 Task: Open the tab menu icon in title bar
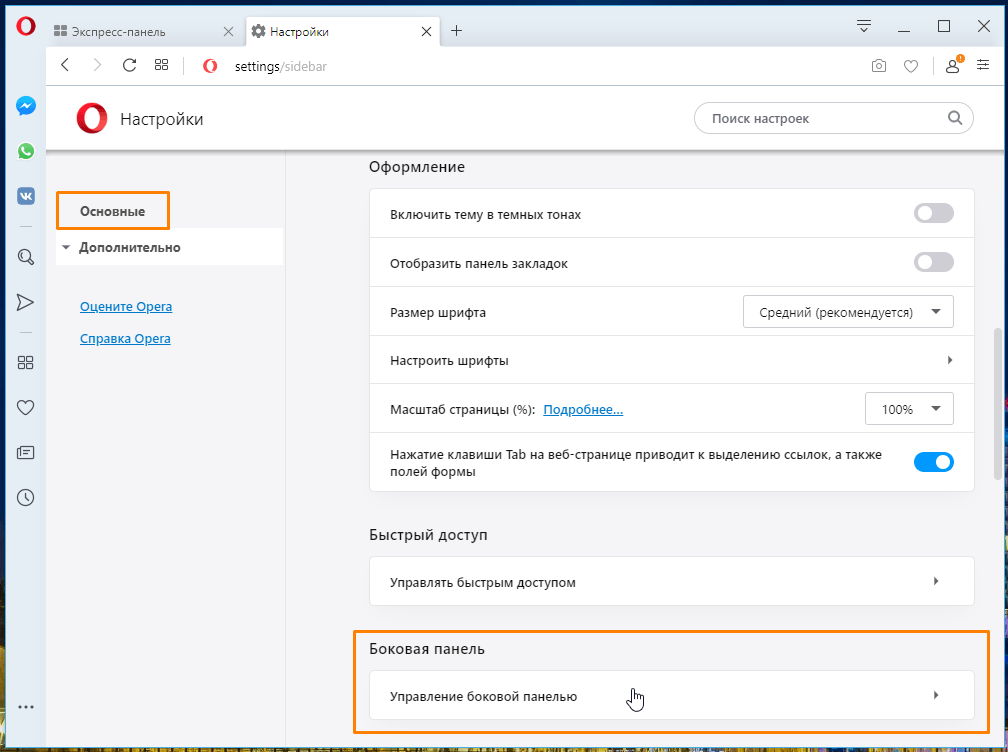(x=864, y=26)
